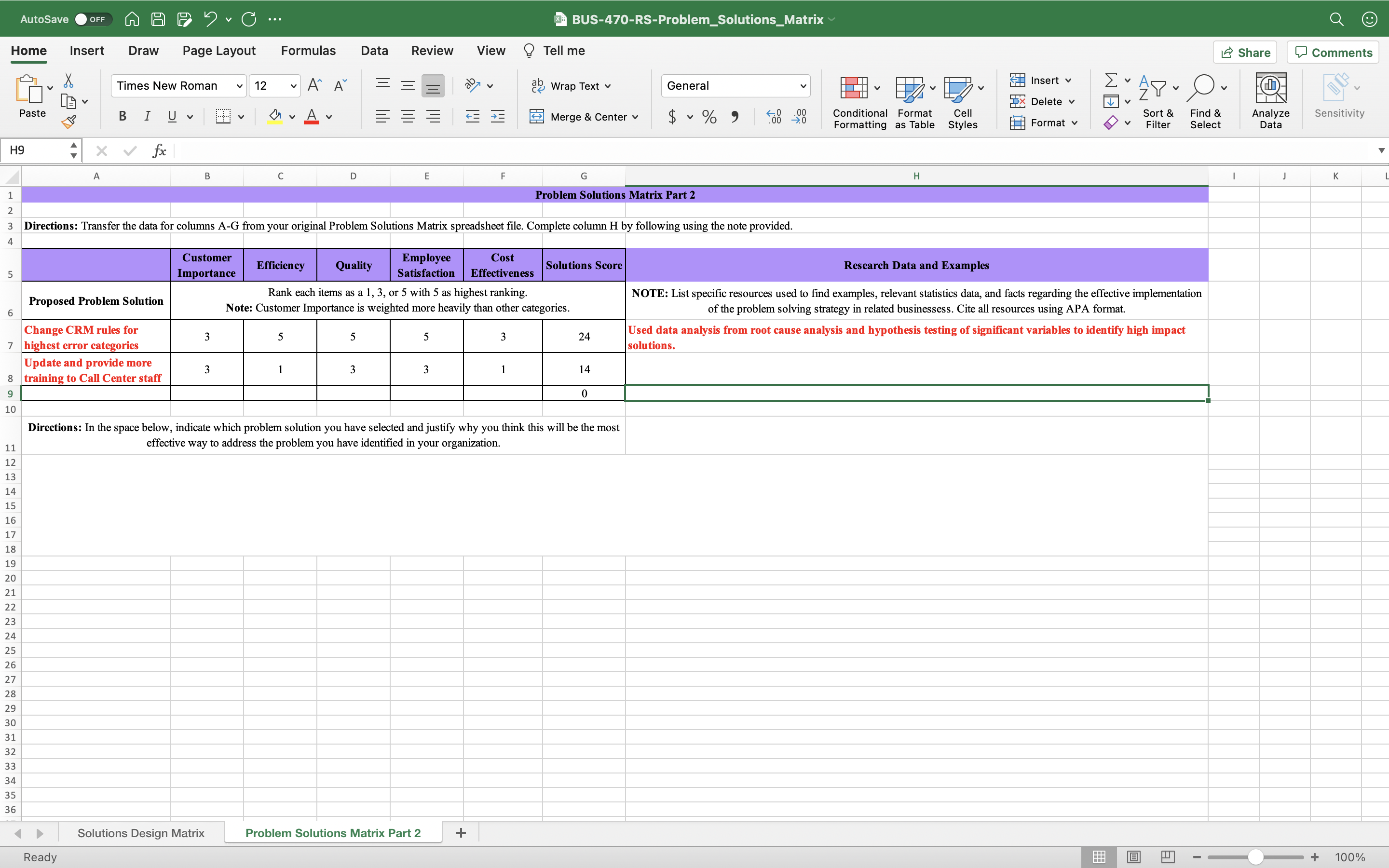Switch to the Formulas ribbon tab

(x=308, y=51)
